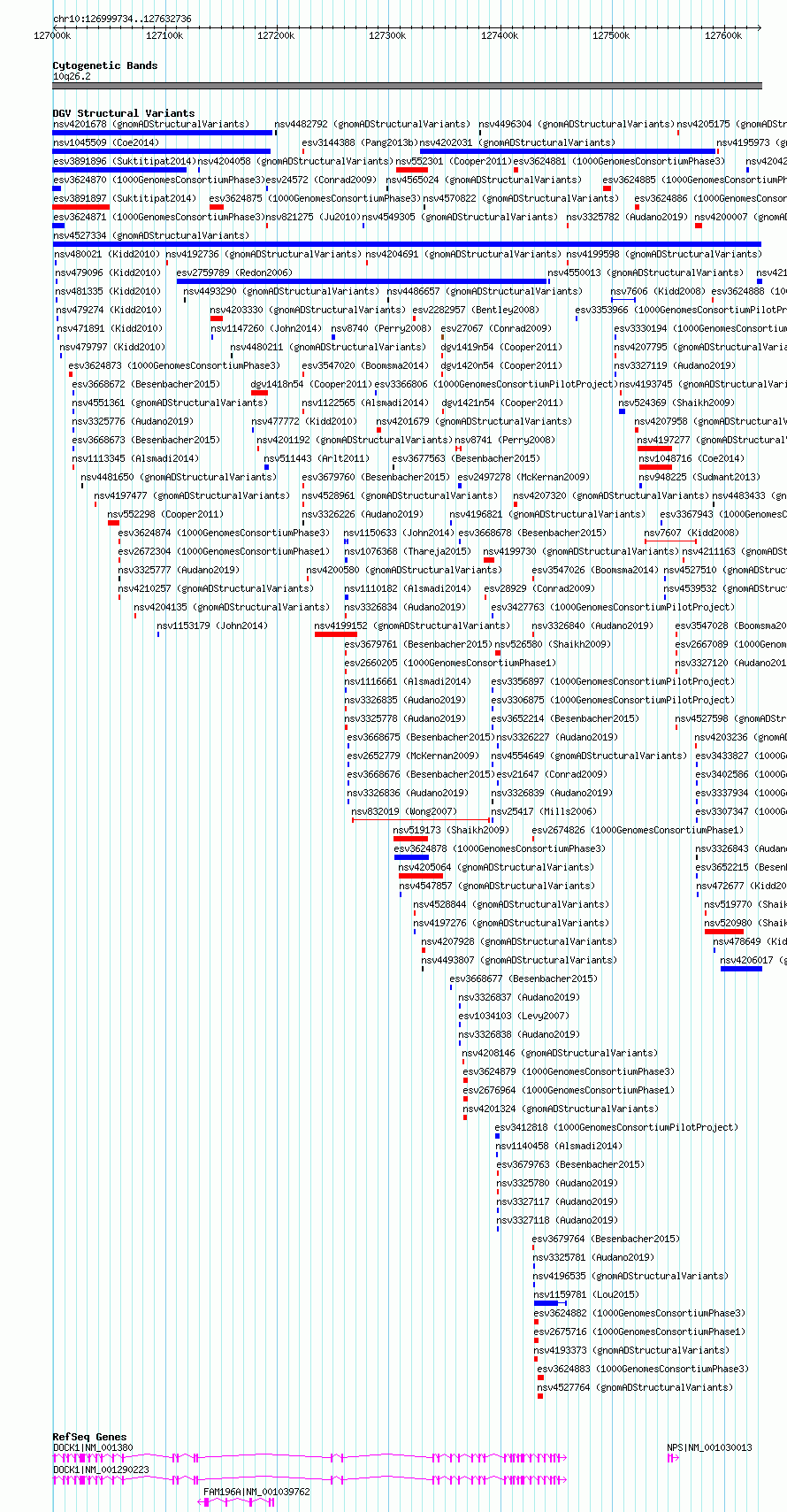
Task: Open variant nsv7606 (Kidd2008)
Action: [658, 292]
